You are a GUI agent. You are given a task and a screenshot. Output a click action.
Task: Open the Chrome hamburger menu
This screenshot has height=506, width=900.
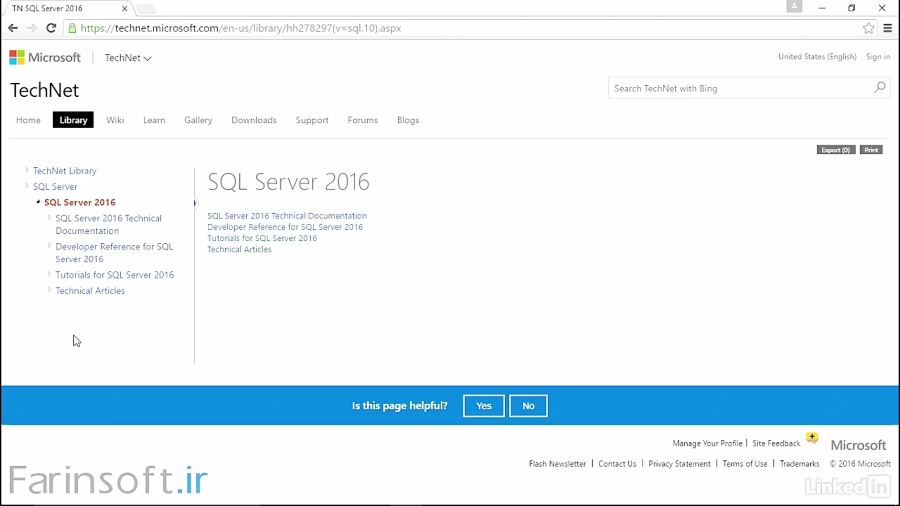coord(887,28)
